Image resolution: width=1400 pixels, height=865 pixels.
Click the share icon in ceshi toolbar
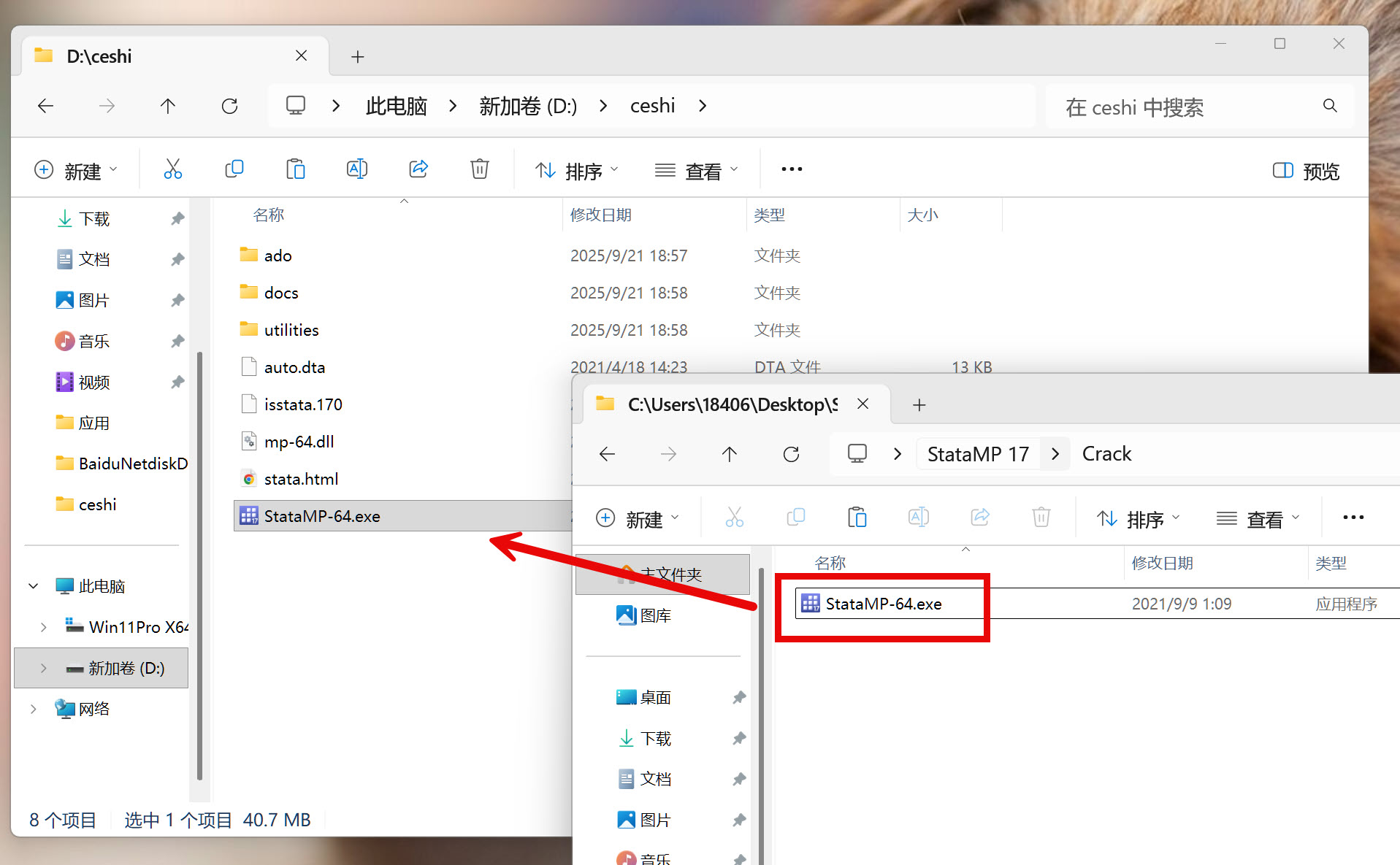pyautogui.click(x=418, y=169)
